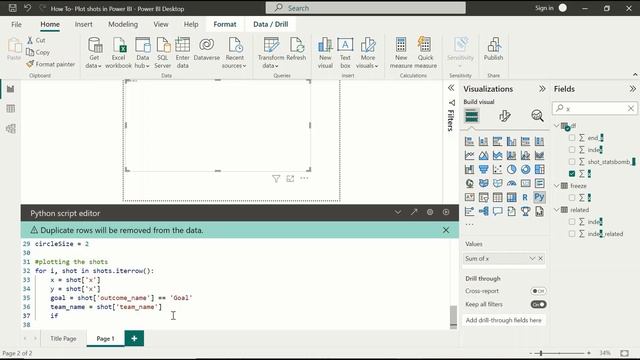Click Focus mode icon under visual
The width and height of the screenshot is (640, 360).
(290, 178)
